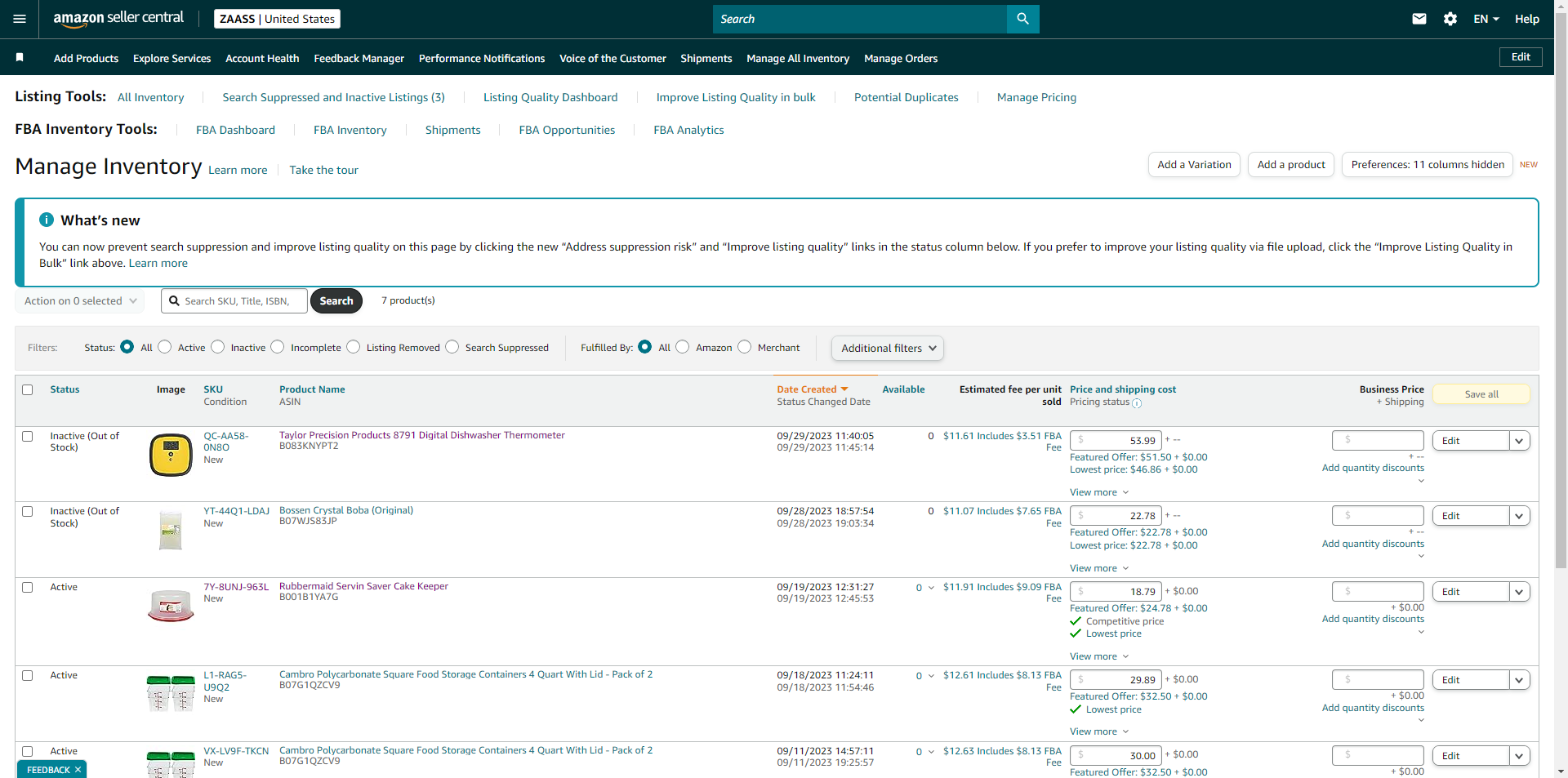Viewport: 1568px width, 778px height.
Task: Open Edit dropdown arrow for Rubbermaid Cake Keeper
Action: (1519, 592)
